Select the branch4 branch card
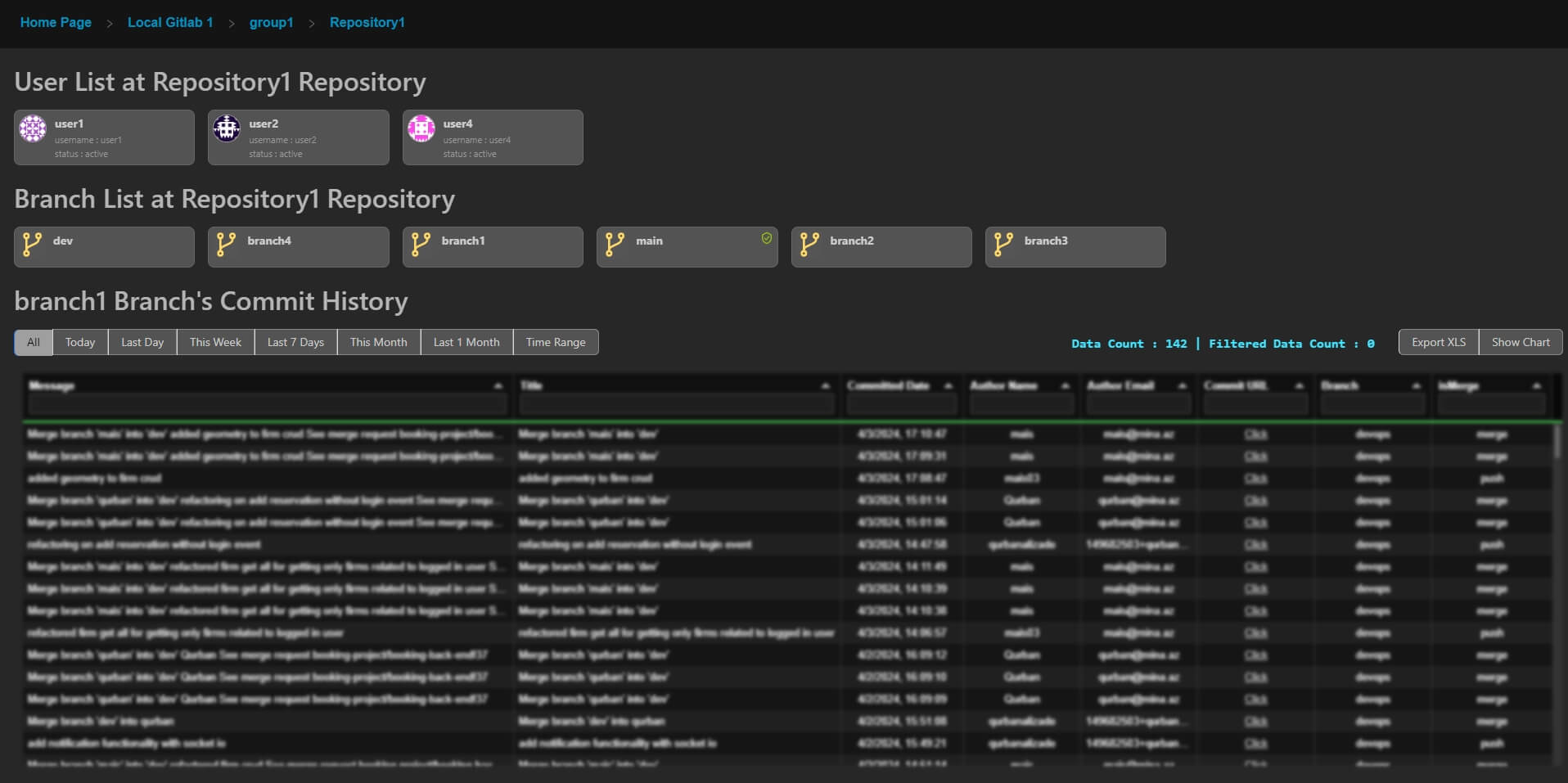This screenshot has width=1568, height=783. [299, 247]
